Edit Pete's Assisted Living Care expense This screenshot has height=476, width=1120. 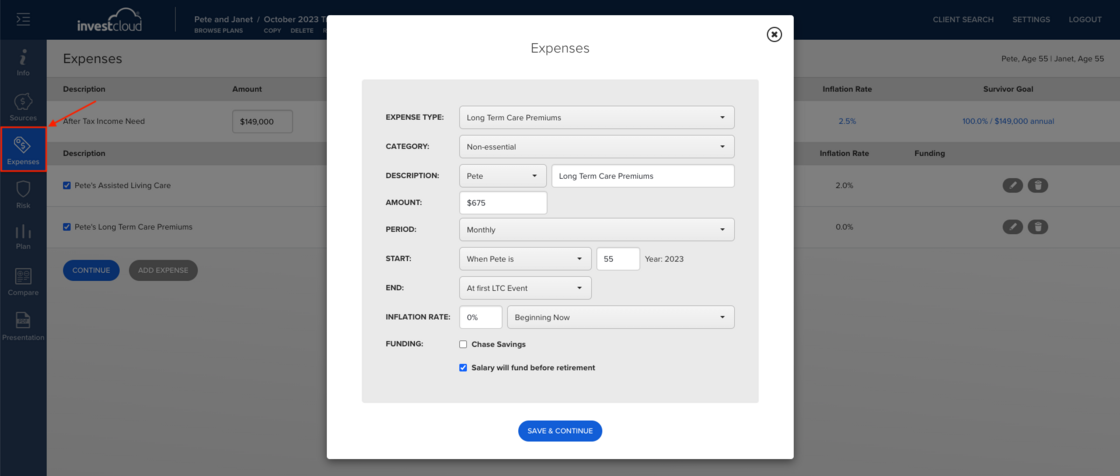click(x=1012, y=185)
